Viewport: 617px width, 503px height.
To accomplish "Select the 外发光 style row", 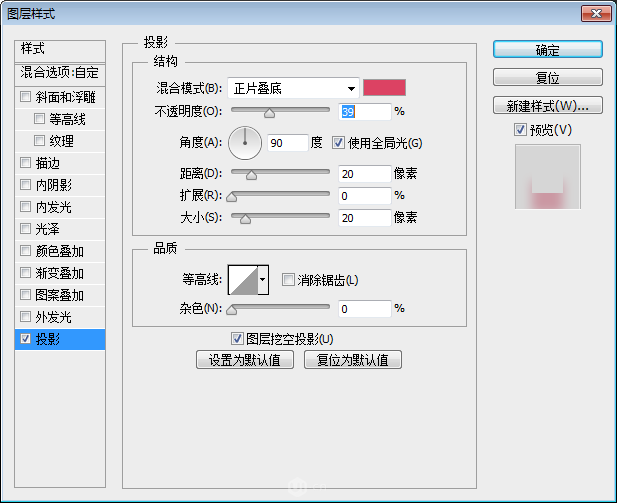I will (x=60, y=317).
